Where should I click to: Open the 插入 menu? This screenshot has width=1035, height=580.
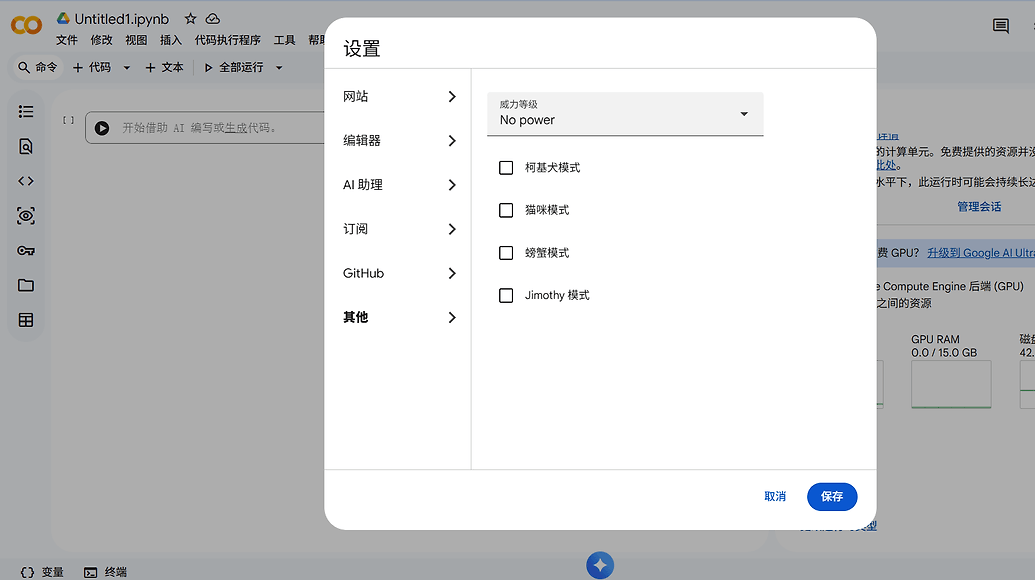(170, 40)
